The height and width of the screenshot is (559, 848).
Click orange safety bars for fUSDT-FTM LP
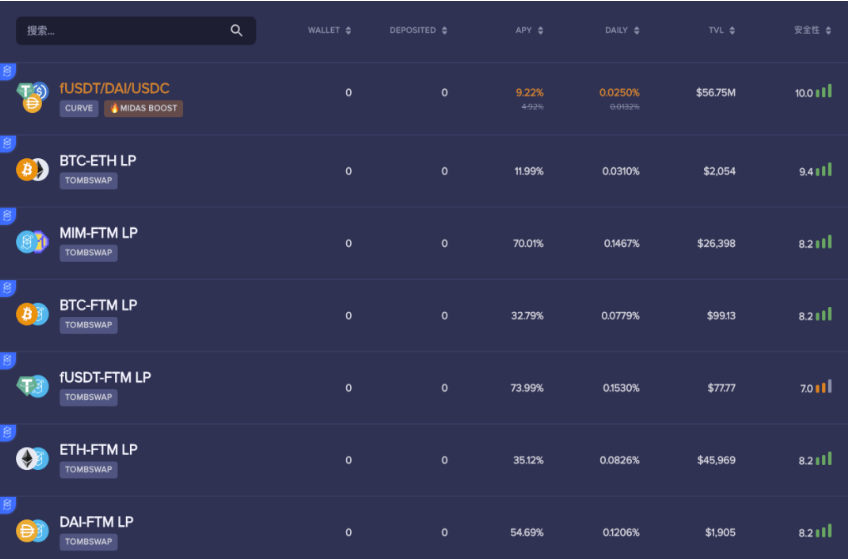coord(824,386)
